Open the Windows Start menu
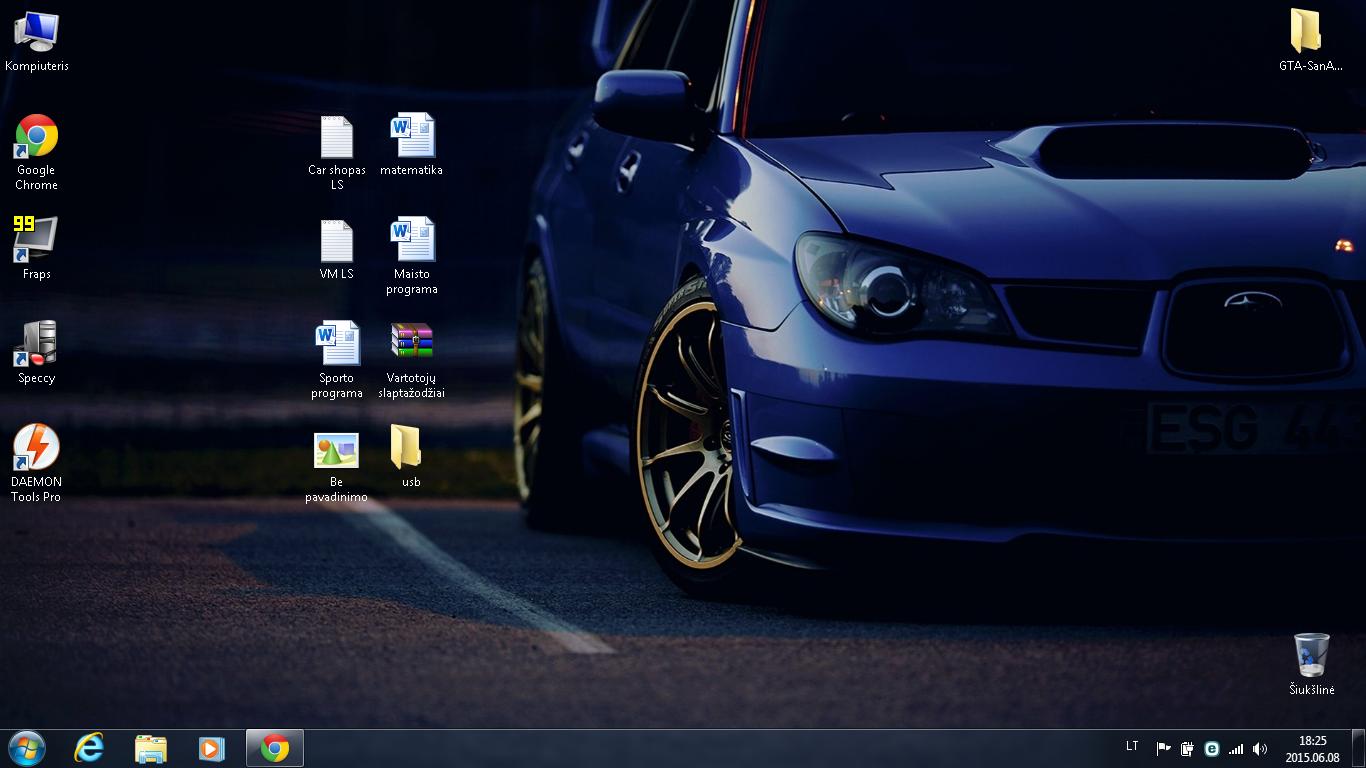The height and width of the screenshot is (768, 1366). point(27,748)
